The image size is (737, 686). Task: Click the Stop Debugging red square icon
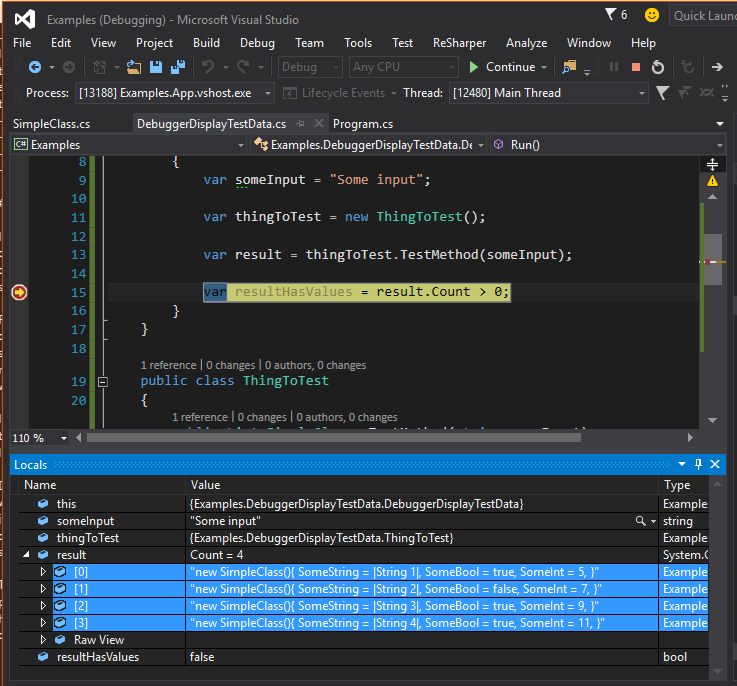click(635, 67)
